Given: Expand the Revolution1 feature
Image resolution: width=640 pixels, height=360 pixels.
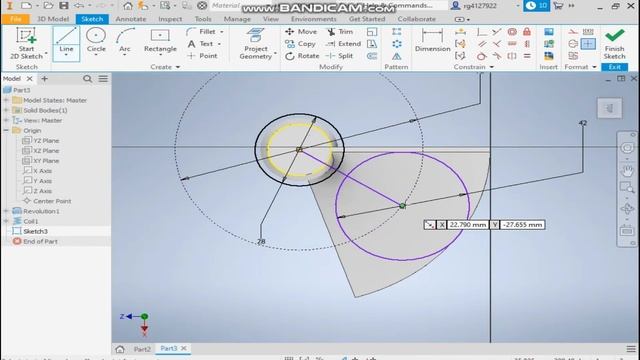Looking at the screenshot, I should [6, 211].
